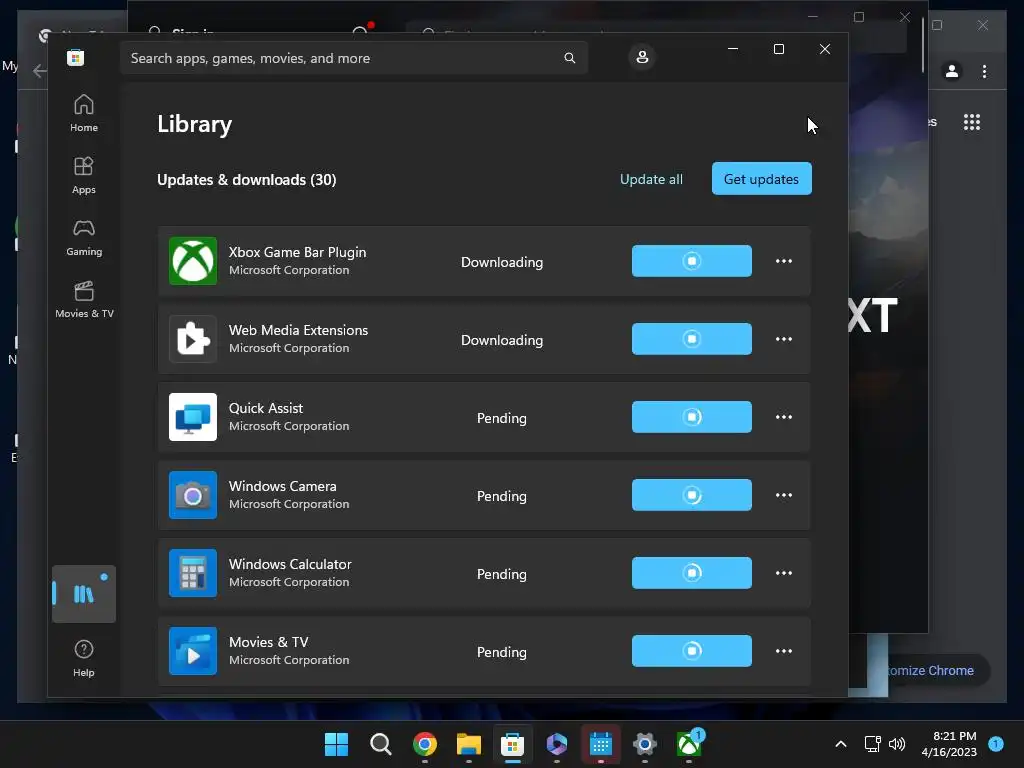1024x768 pixels.
Task: Click the Windows Calculator app icon
Action: click(x=193, y=573)
